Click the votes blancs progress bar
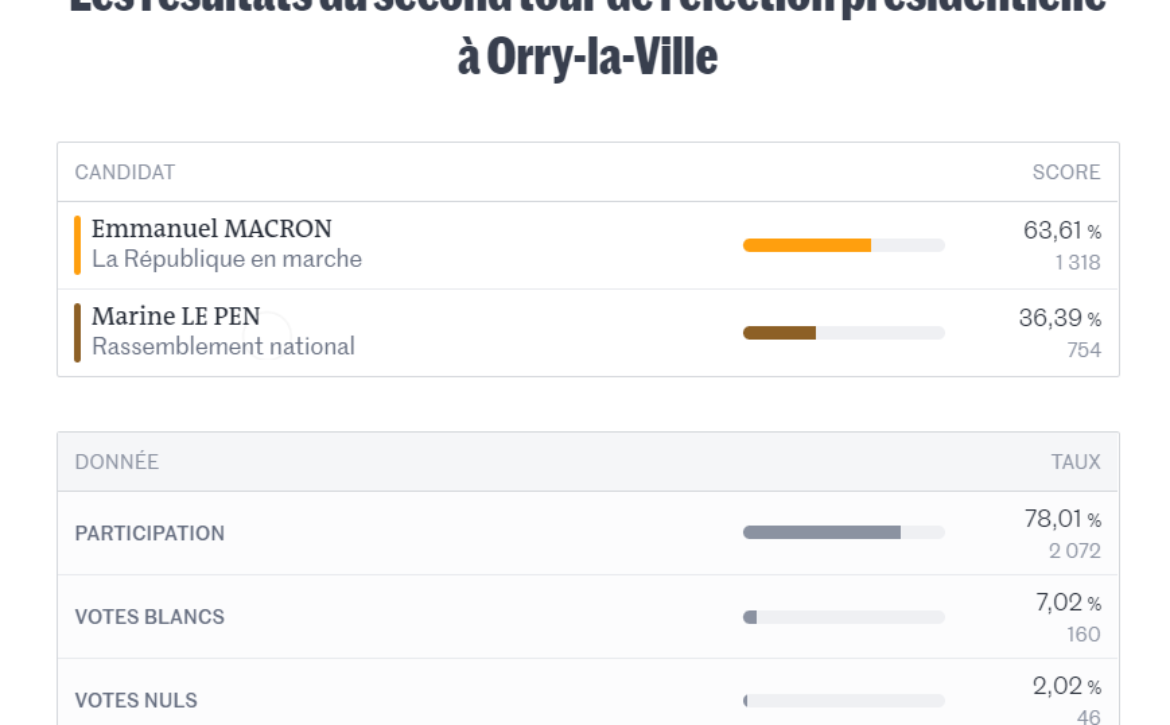 pos(844,617)
